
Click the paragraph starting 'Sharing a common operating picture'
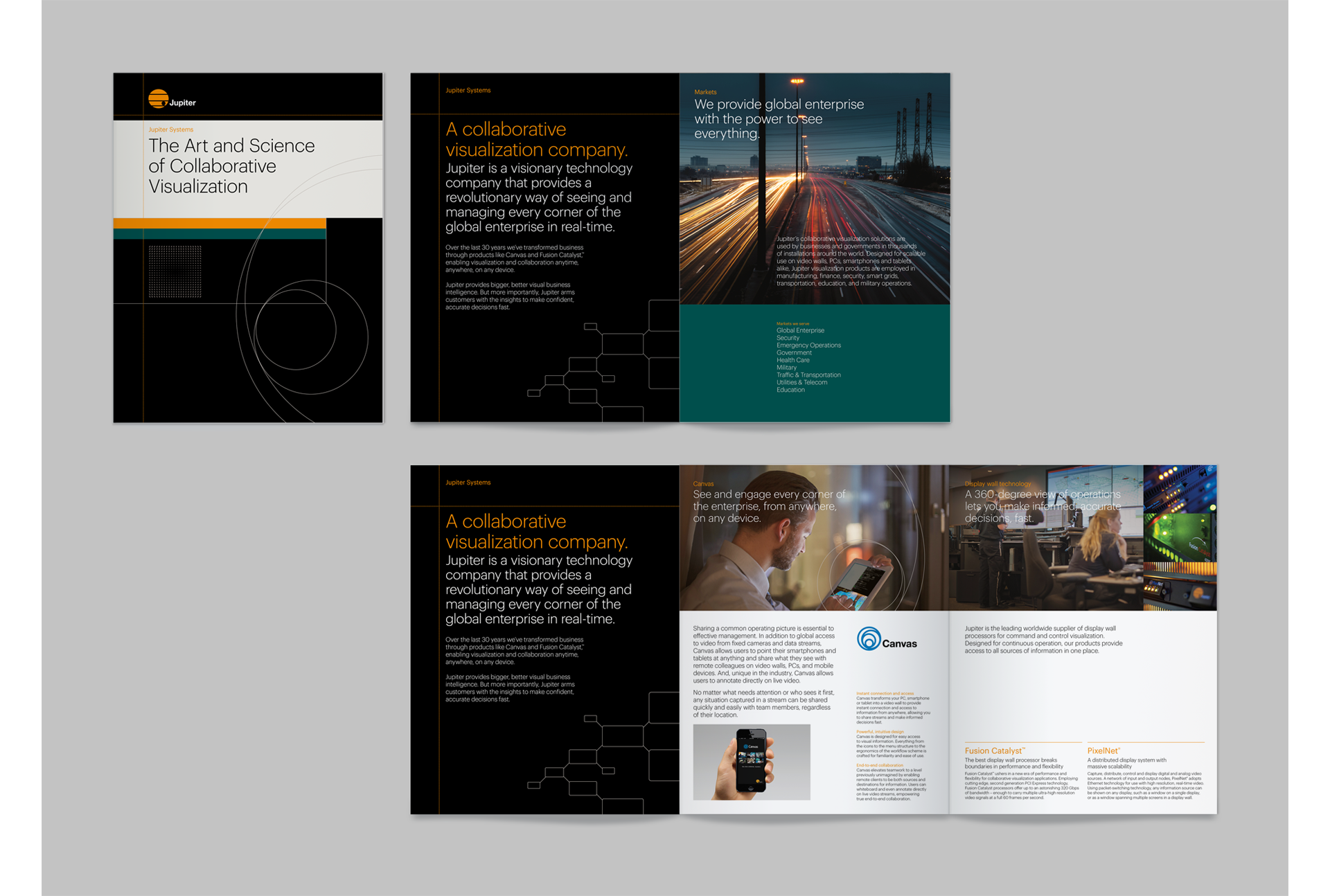click(x=765, y=654)
